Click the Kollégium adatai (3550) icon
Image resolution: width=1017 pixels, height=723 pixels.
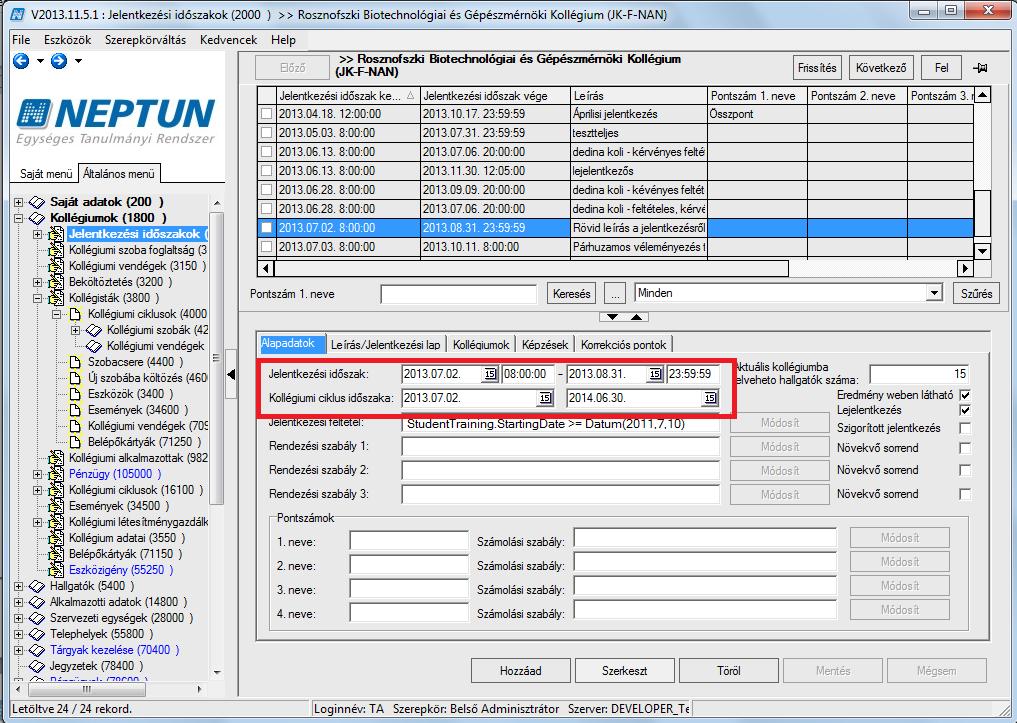(56, 538)
